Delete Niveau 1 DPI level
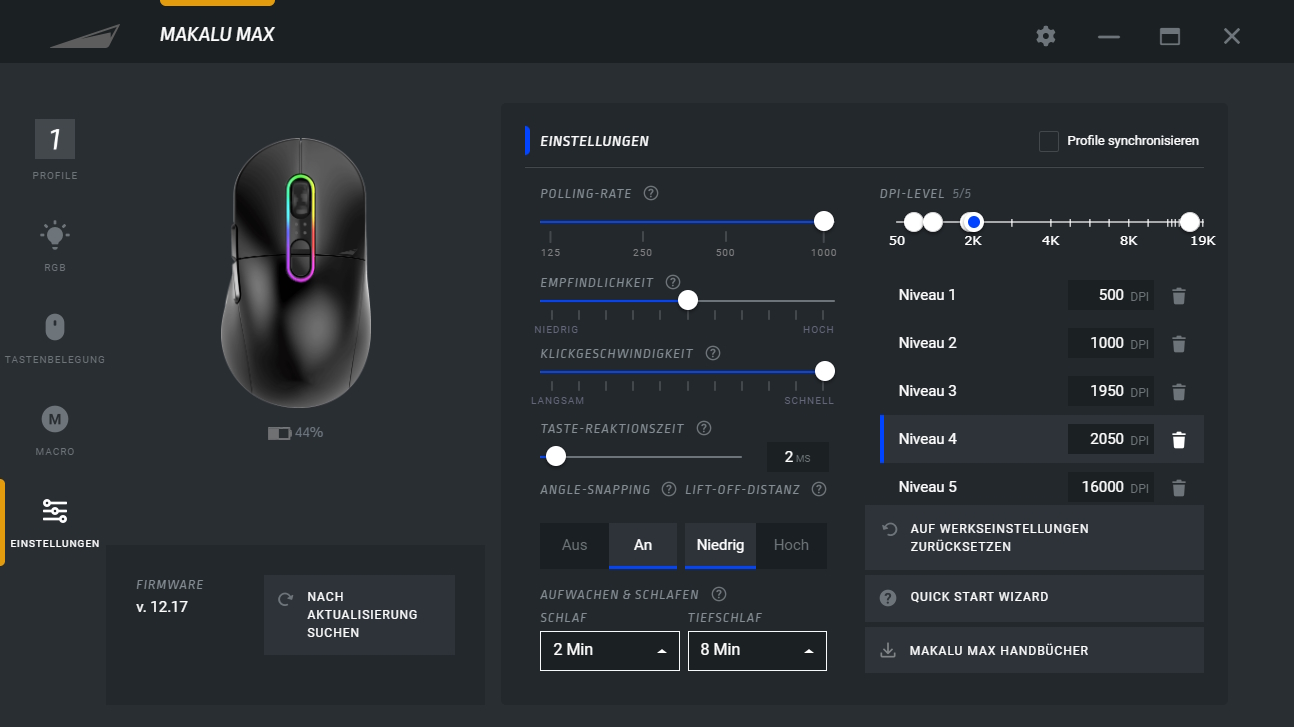 (x=1179, y=296)
